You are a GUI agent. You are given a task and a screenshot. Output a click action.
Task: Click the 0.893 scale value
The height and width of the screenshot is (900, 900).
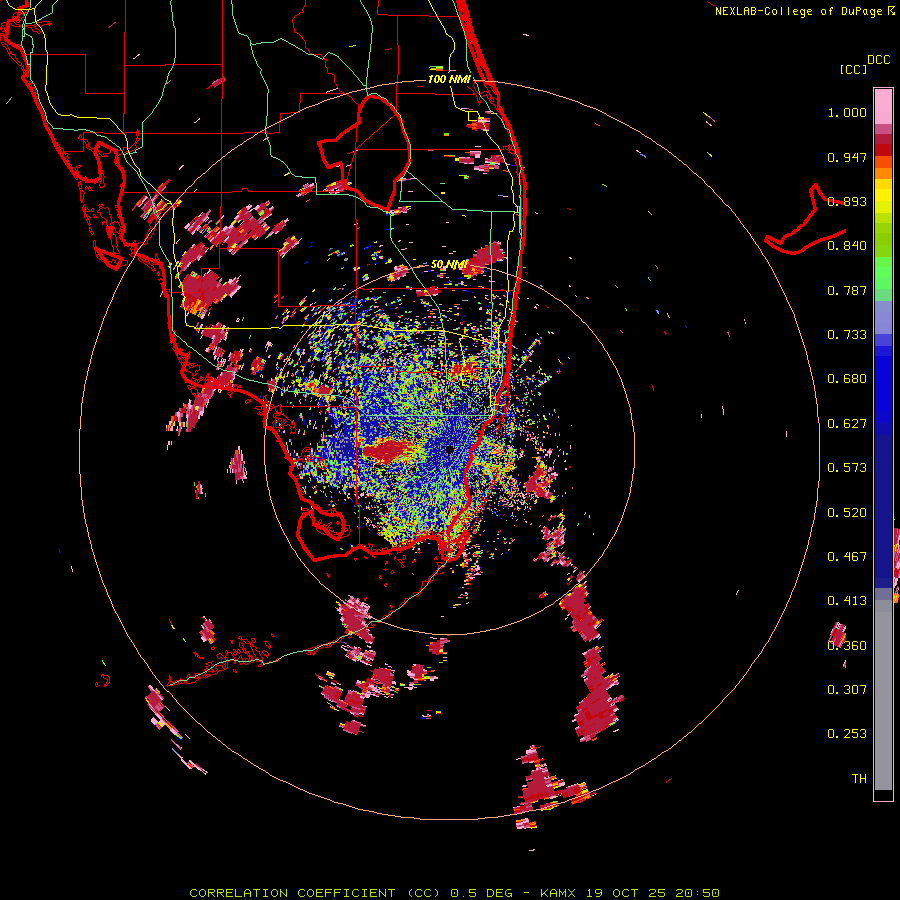pos(847,201)
